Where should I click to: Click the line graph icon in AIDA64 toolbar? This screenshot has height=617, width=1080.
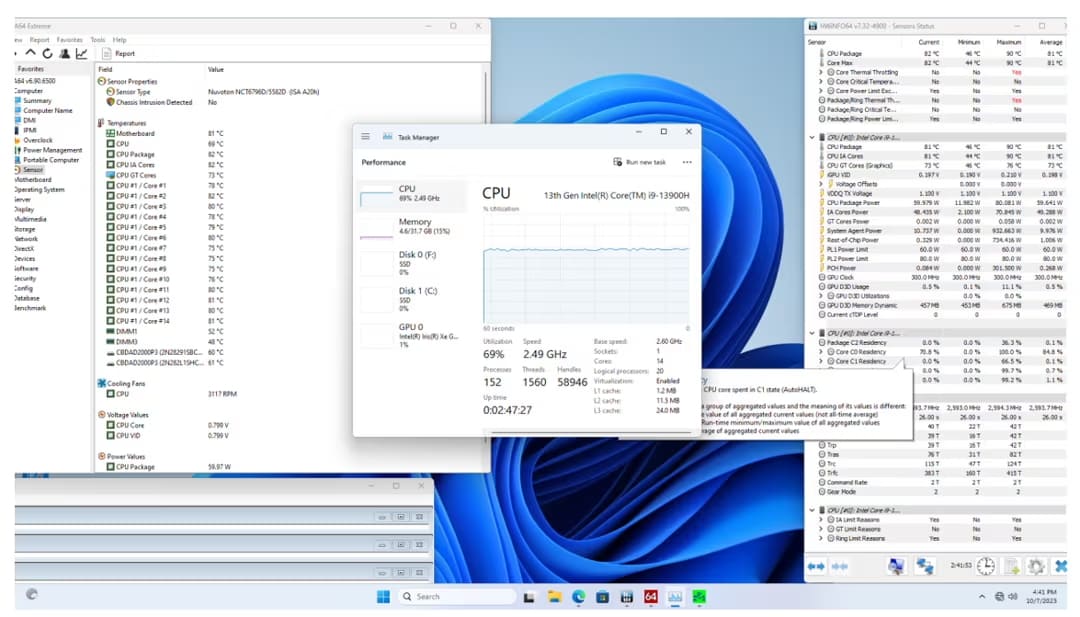81,53
